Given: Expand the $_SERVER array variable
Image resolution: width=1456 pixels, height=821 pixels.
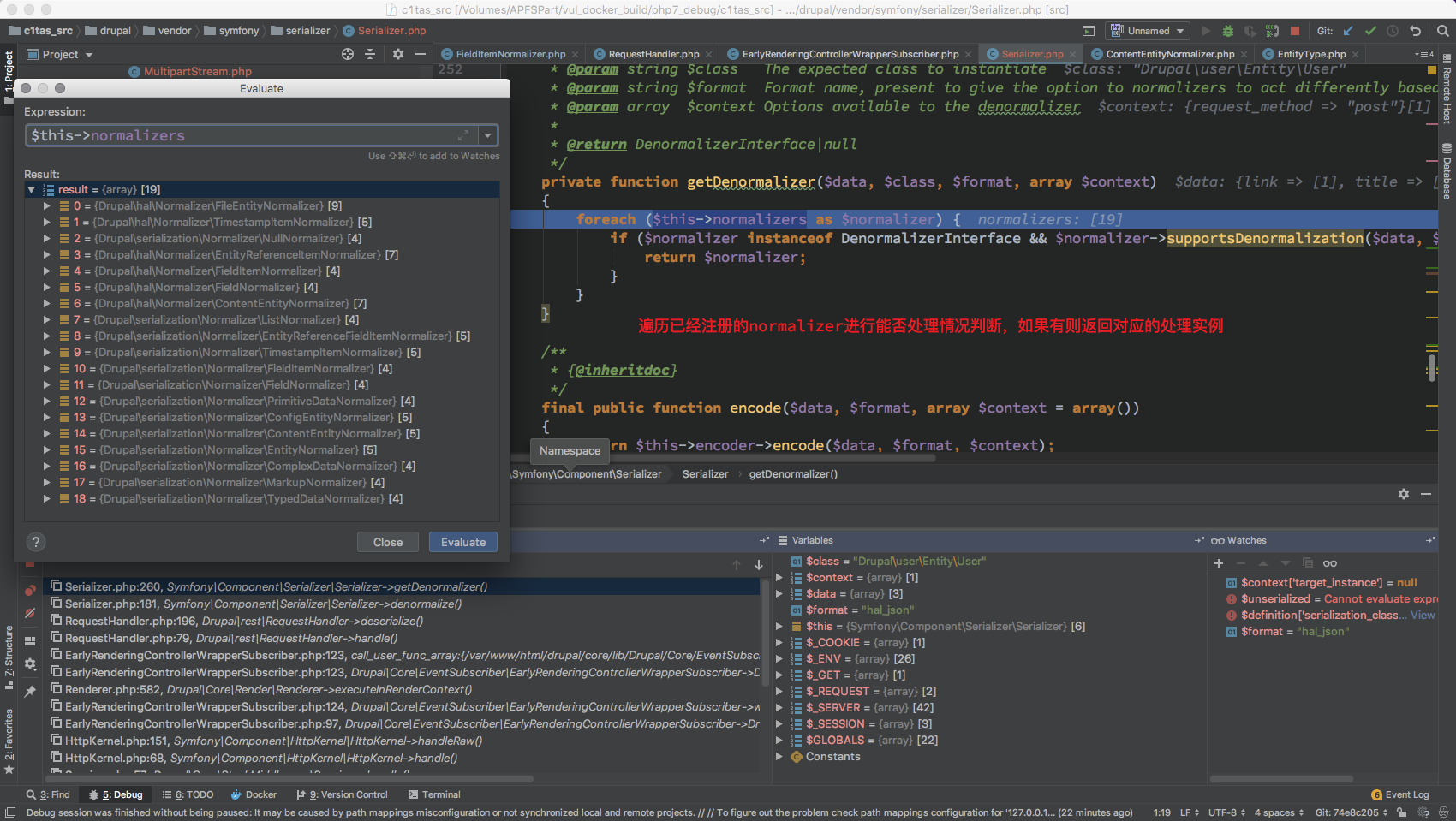Looking at the screenshot, I should [779, 708].
